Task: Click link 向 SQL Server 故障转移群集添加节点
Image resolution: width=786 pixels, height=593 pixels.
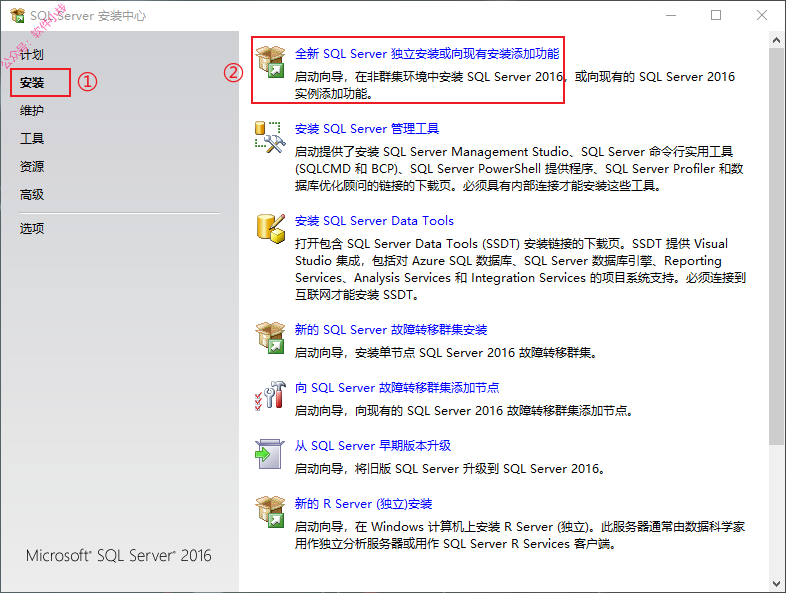Action: [397, 388]
